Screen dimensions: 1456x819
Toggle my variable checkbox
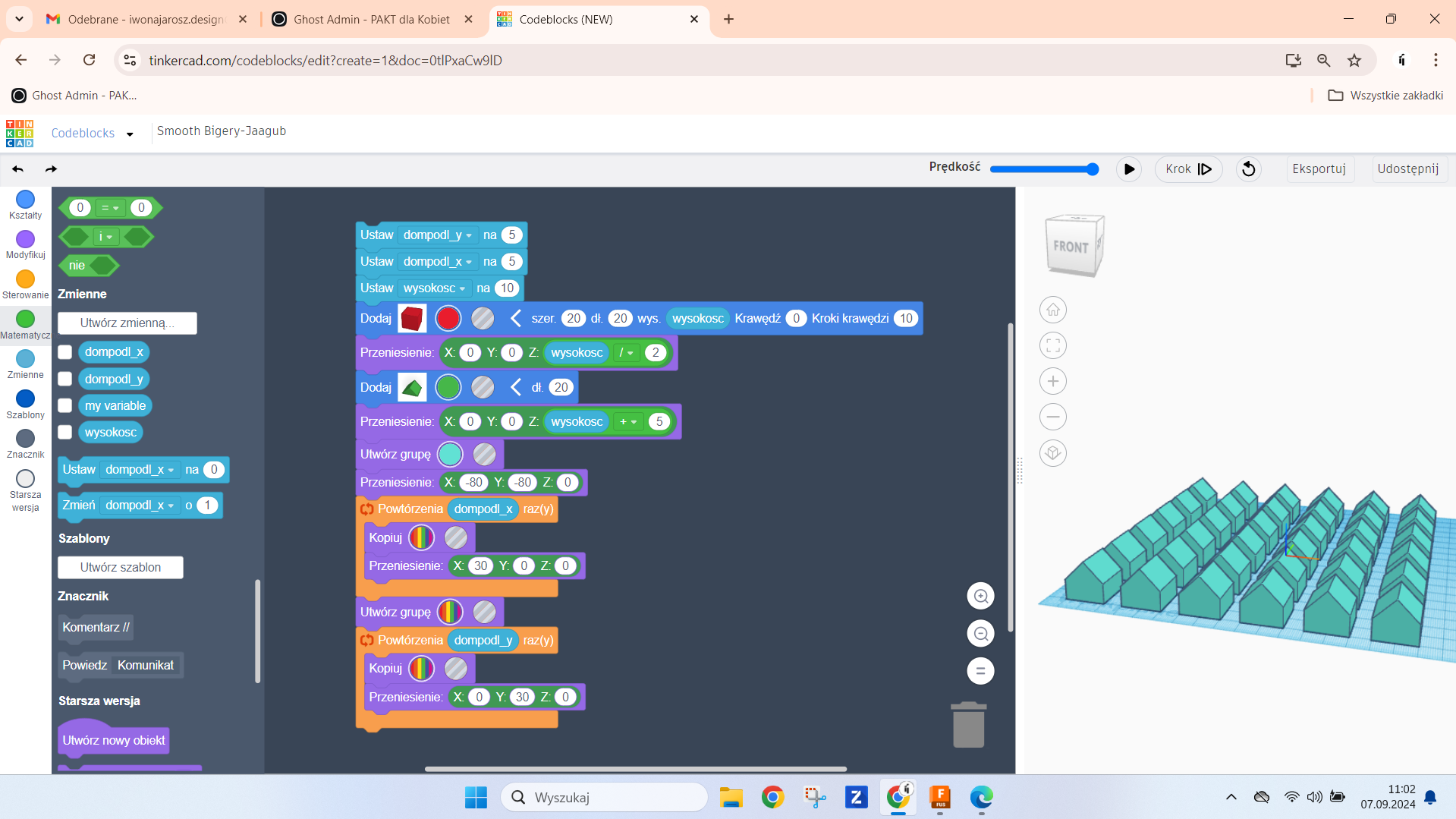pos(65,405)
